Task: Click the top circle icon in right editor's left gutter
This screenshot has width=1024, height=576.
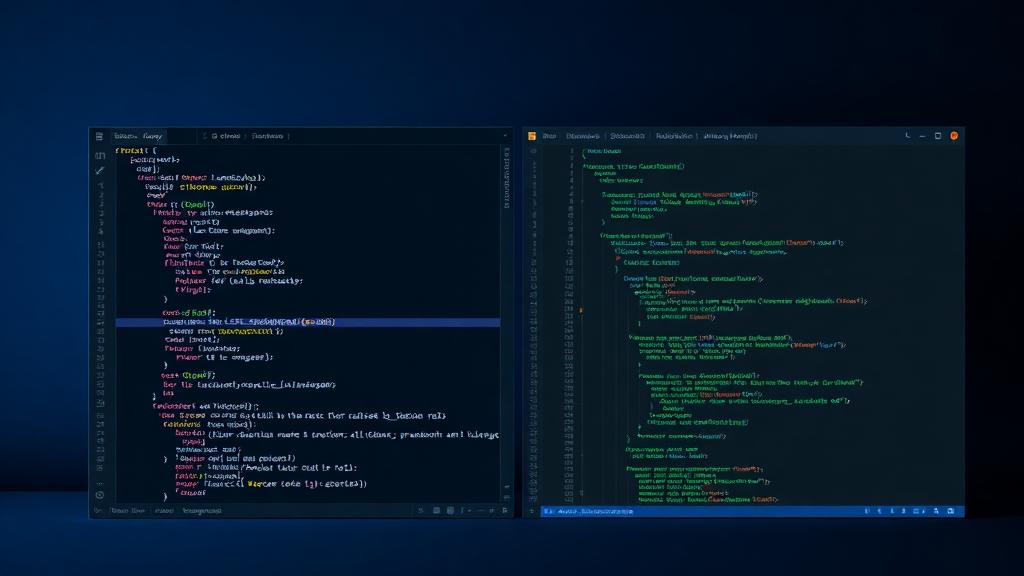Action: 534,151
